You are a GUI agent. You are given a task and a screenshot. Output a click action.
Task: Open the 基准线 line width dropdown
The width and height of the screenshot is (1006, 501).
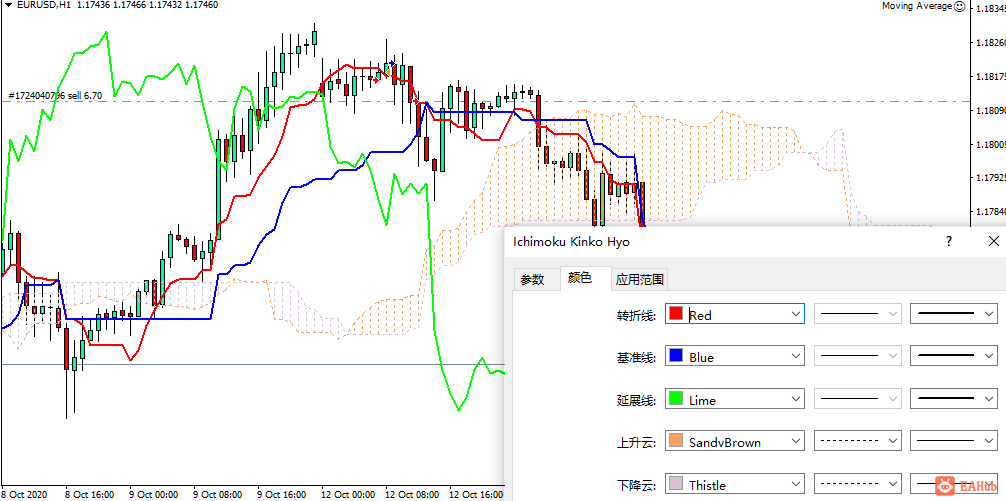tap(954, 357)
